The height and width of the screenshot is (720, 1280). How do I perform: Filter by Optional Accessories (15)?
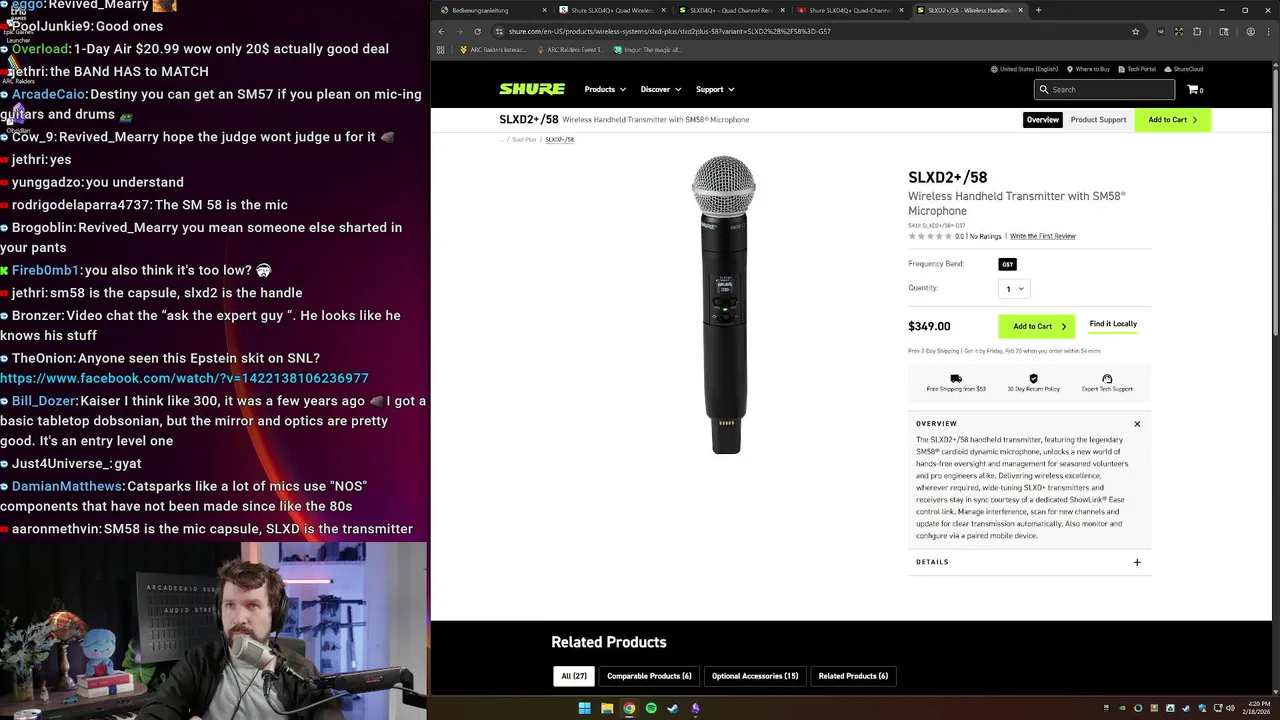(x=755, y=676)
